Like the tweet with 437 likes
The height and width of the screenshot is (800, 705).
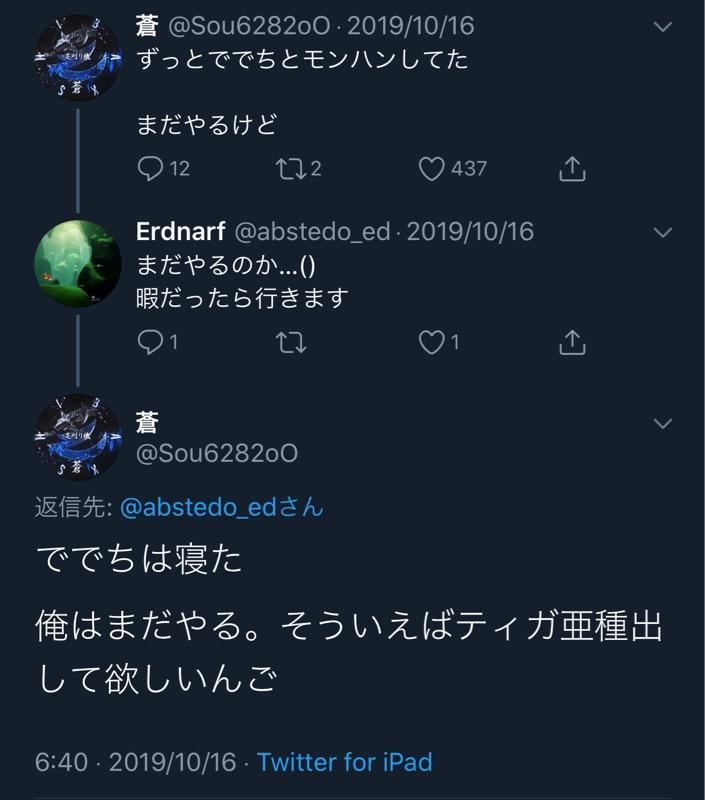tap(452, 169)
